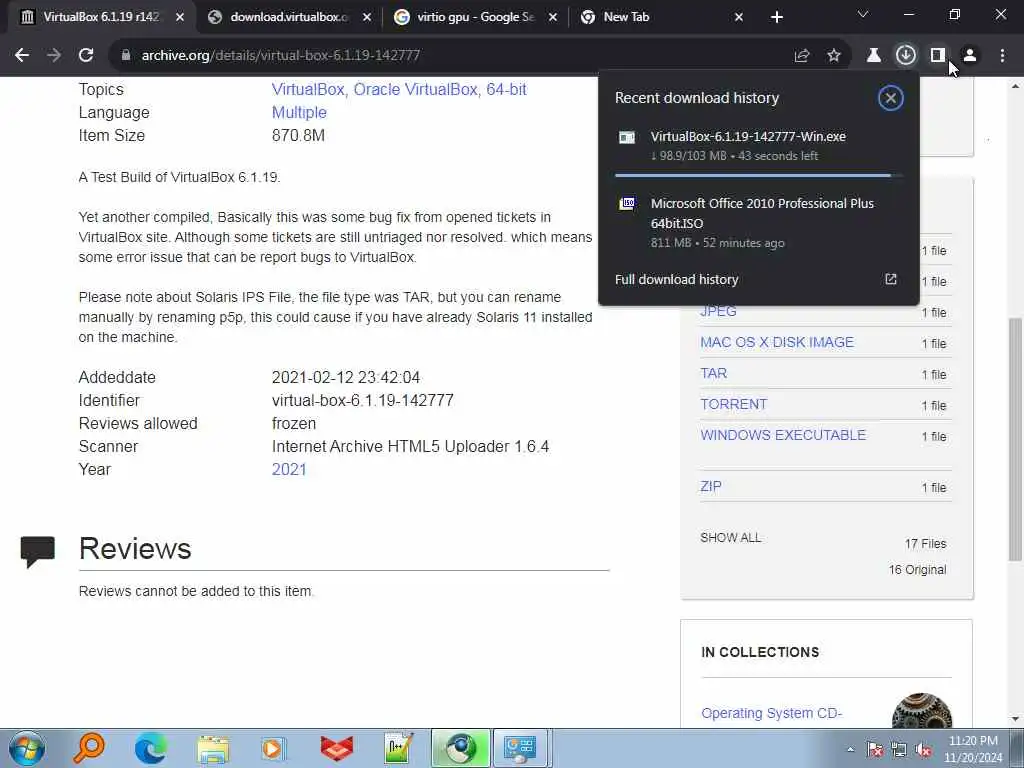Click the external link icon beside Full download history
This screenshot has height=768, width=1024.
pyautogui.click(x=891, y=280)
